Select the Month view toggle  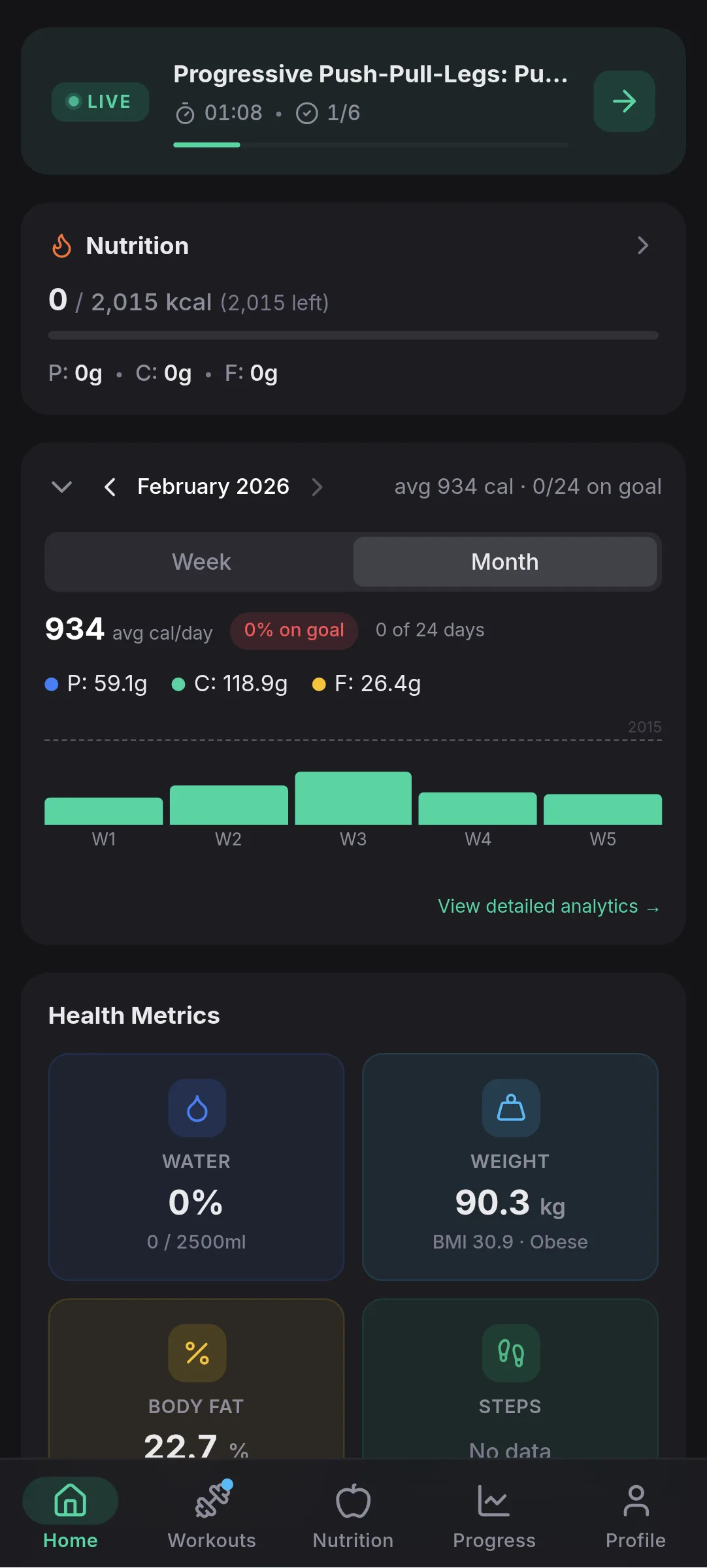[504, 562]
